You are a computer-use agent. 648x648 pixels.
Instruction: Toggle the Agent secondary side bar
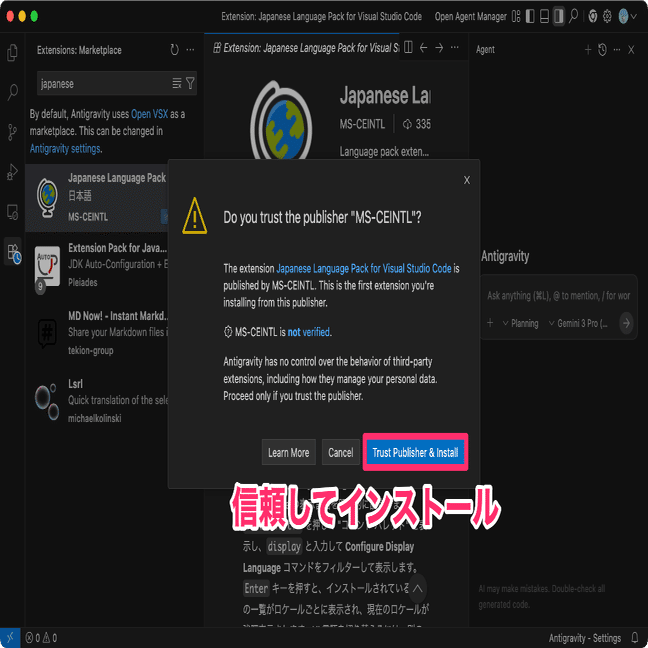pyautogui.click(x=559, y=17)
